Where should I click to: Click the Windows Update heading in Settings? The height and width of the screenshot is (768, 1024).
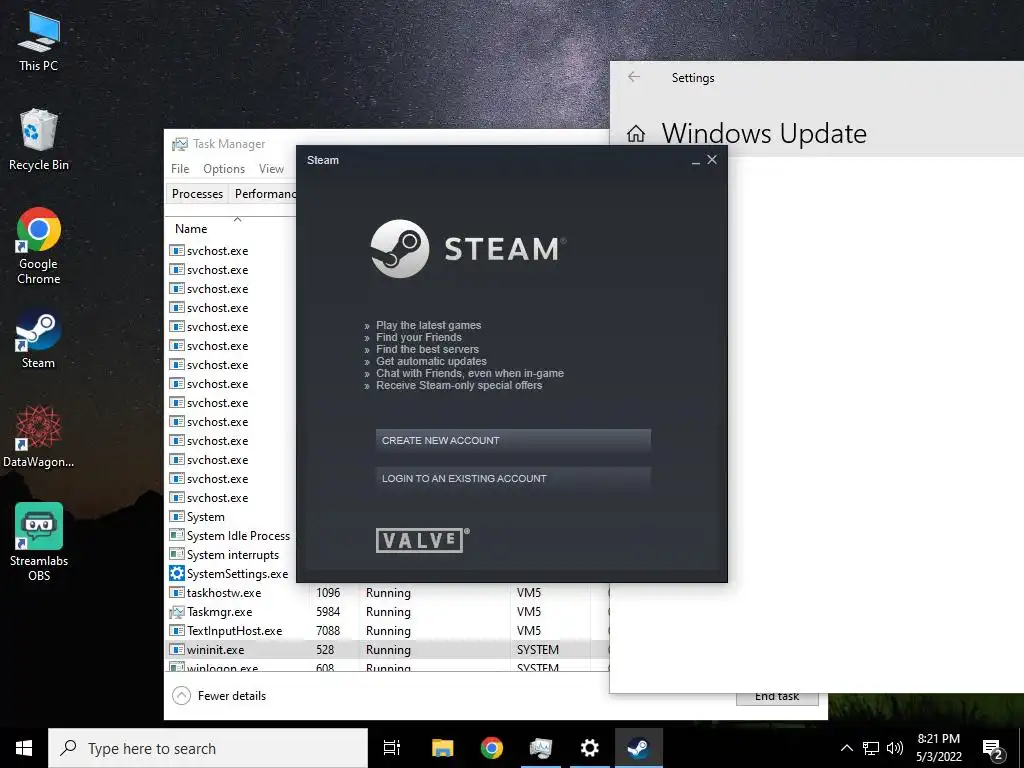pyautogui.click(x=764, y=133)
